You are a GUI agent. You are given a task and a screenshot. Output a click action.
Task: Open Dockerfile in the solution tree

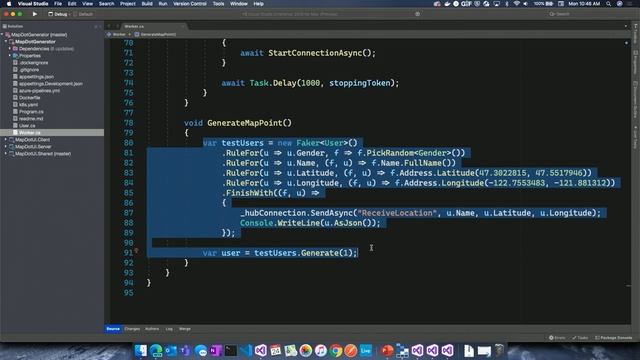point(29,98)
